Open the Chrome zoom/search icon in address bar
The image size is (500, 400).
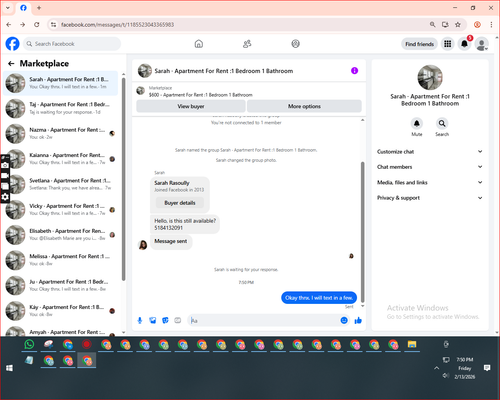tap(432, 24)
